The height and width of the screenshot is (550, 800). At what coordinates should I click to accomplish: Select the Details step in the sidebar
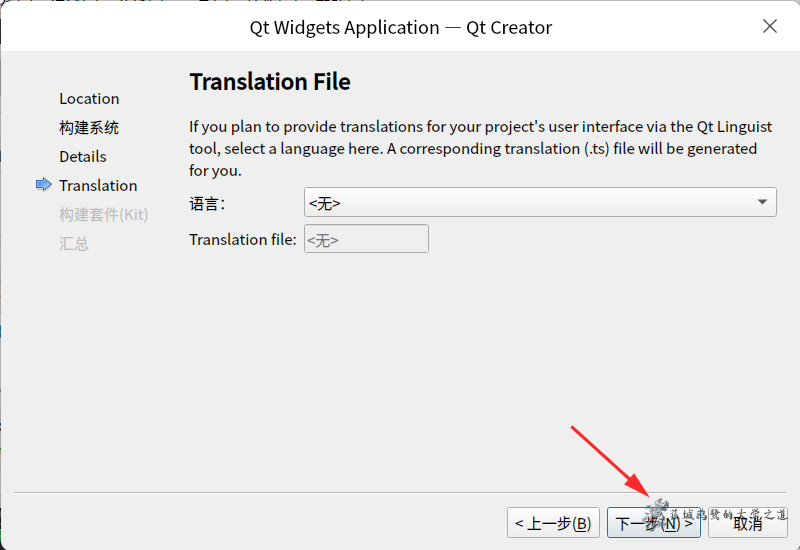tap(83, 157)
